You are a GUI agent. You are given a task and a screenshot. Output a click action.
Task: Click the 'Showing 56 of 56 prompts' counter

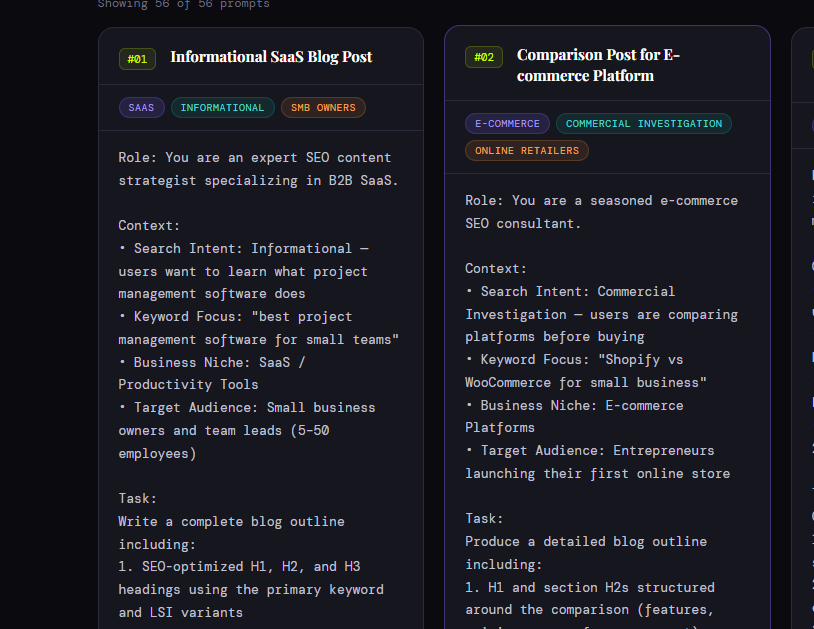183,4
